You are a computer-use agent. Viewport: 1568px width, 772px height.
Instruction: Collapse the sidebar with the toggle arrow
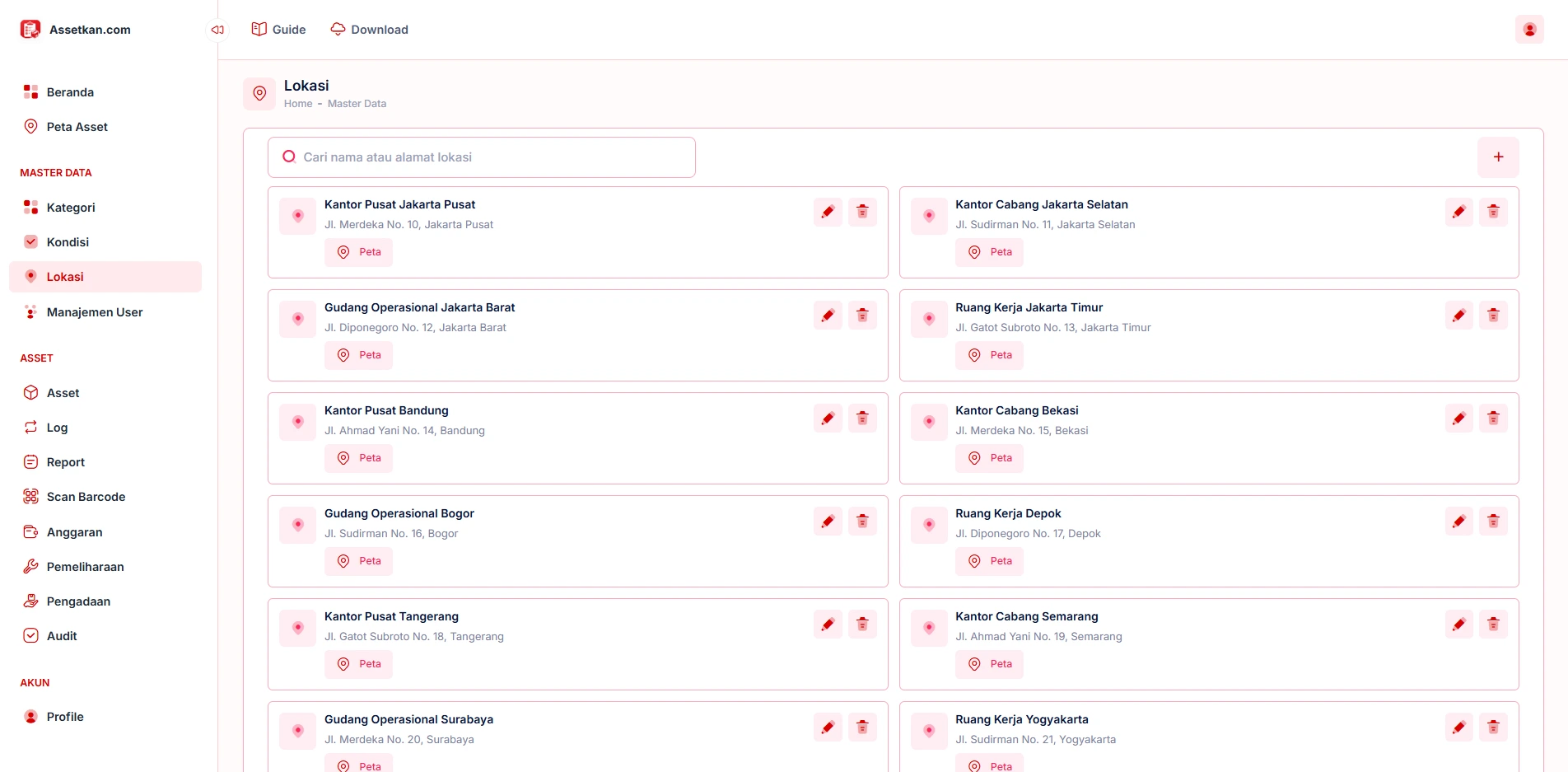pyautogui.click(x=217, y=30)
